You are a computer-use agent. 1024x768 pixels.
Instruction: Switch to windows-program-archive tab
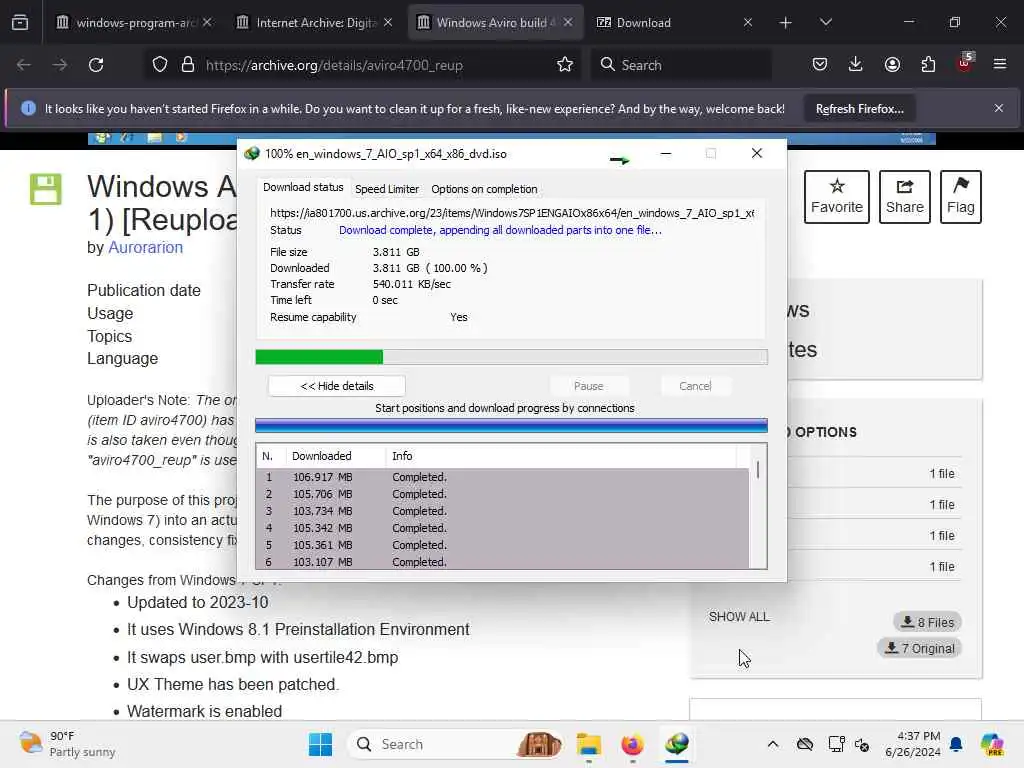(134, 23)
